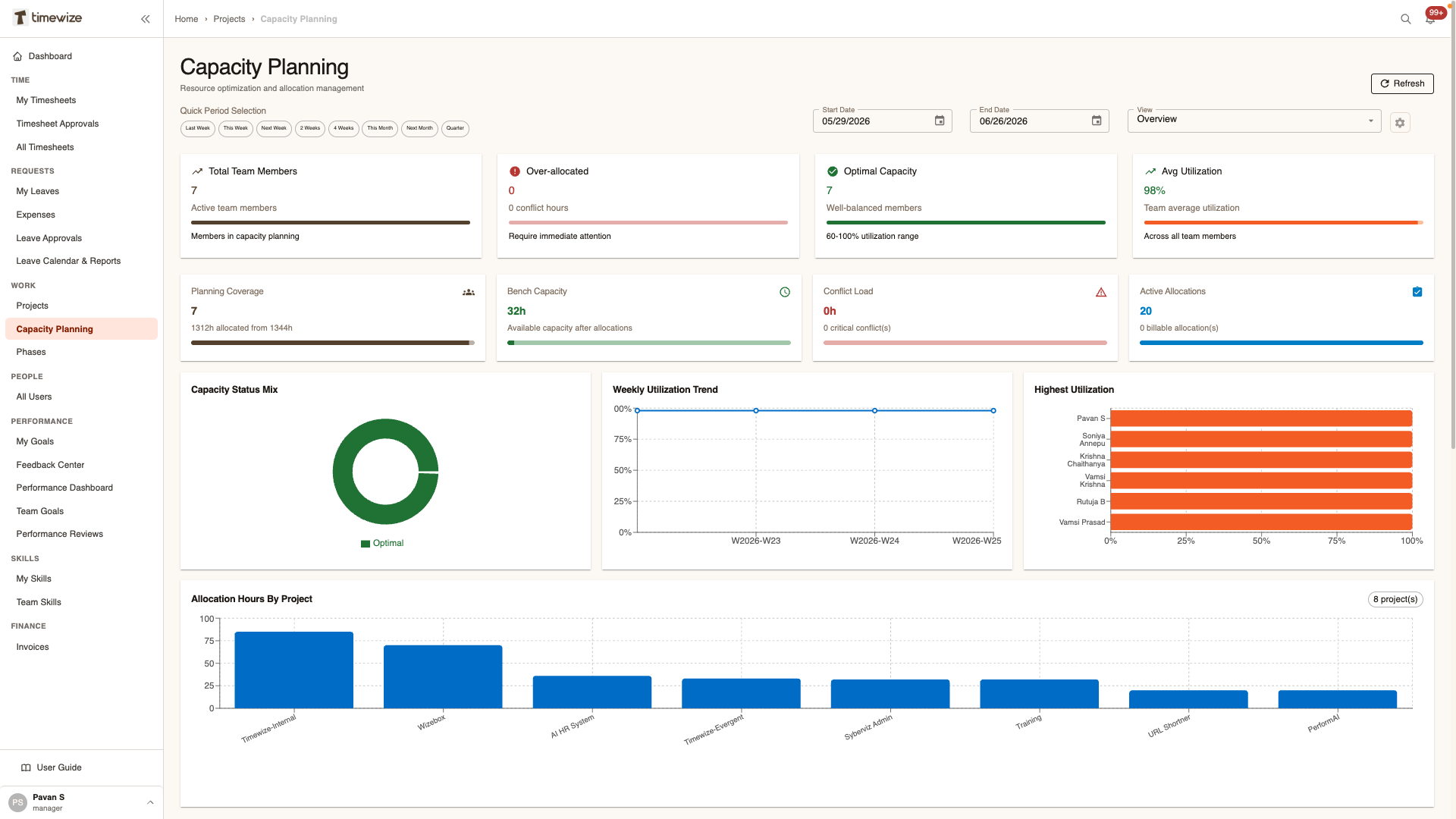Open My Timesheets in the sidebar

click(46, 100)
